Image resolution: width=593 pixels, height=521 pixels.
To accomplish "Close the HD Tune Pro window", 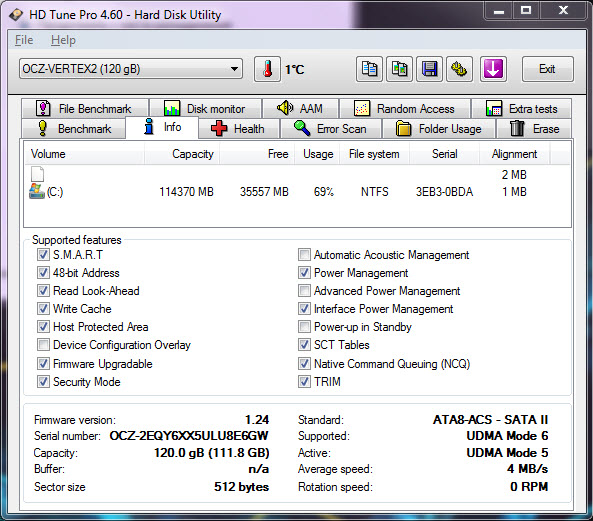I will 564,10.
